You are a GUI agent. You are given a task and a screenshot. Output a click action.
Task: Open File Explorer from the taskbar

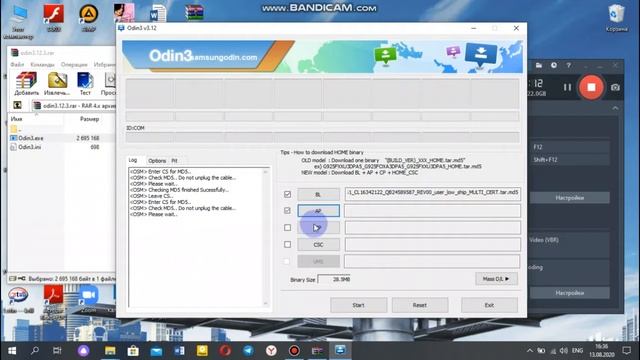[110, 351]
